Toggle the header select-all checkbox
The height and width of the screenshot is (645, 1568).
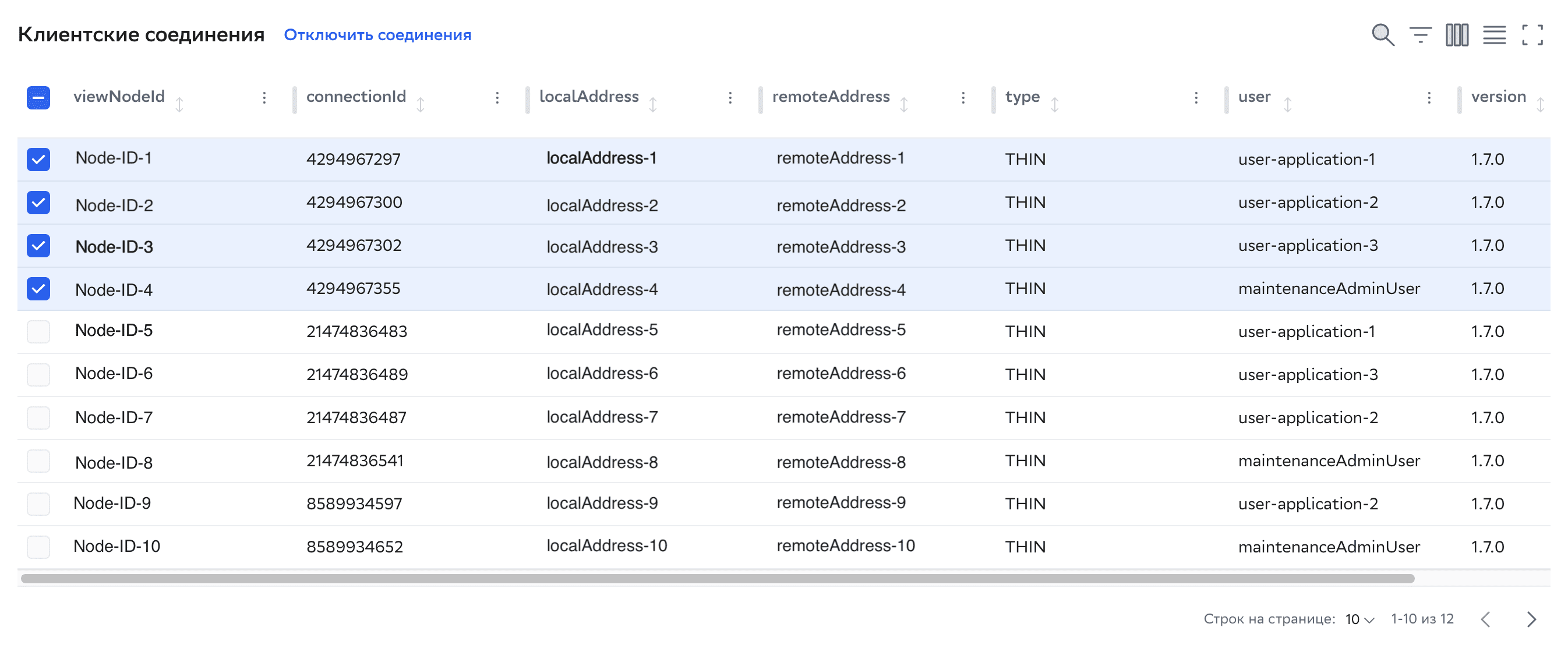[38, 97]
